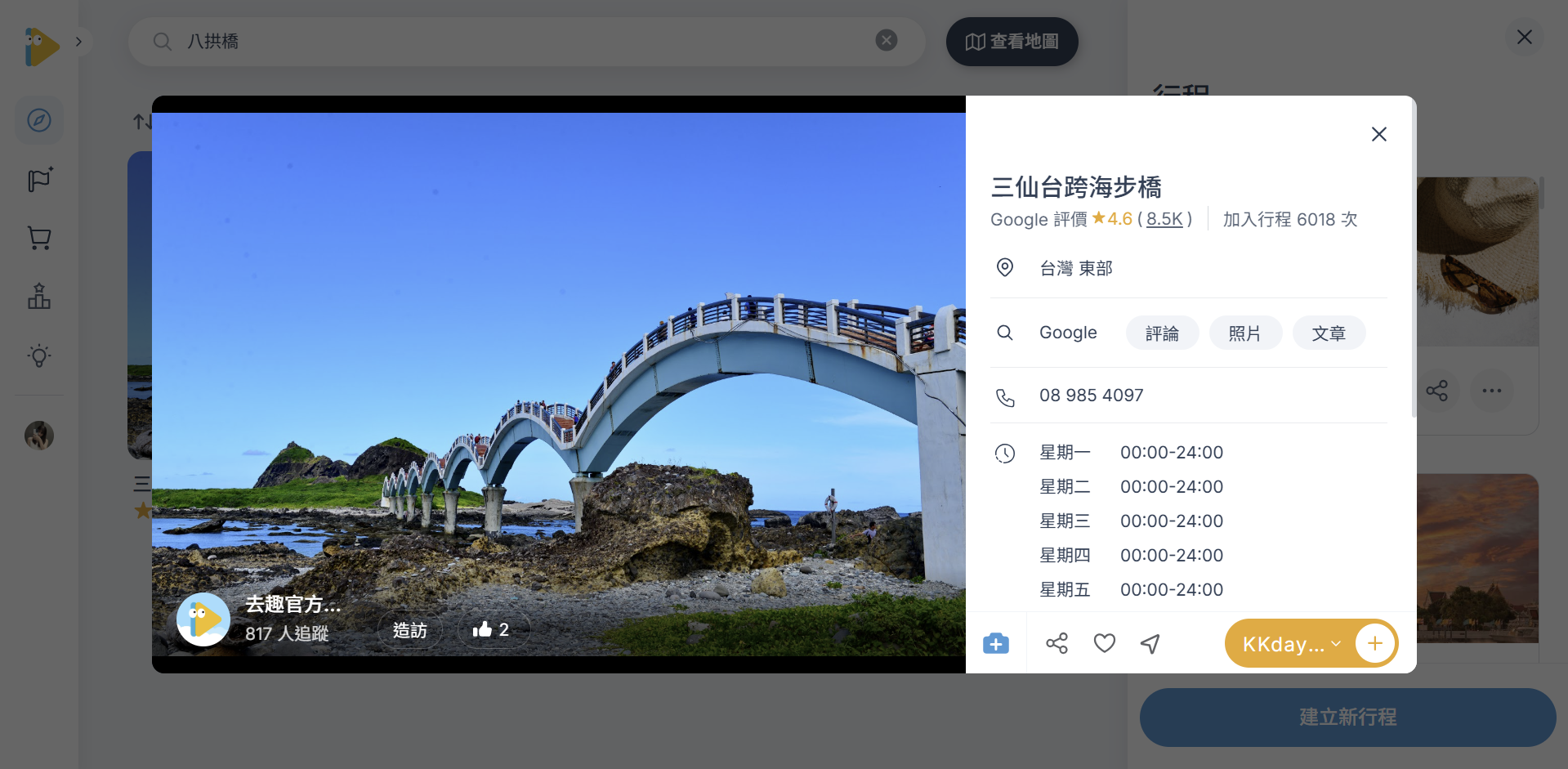Click the attractions icon below the cart
This screenshot has height=769, width=1568.
38,296
